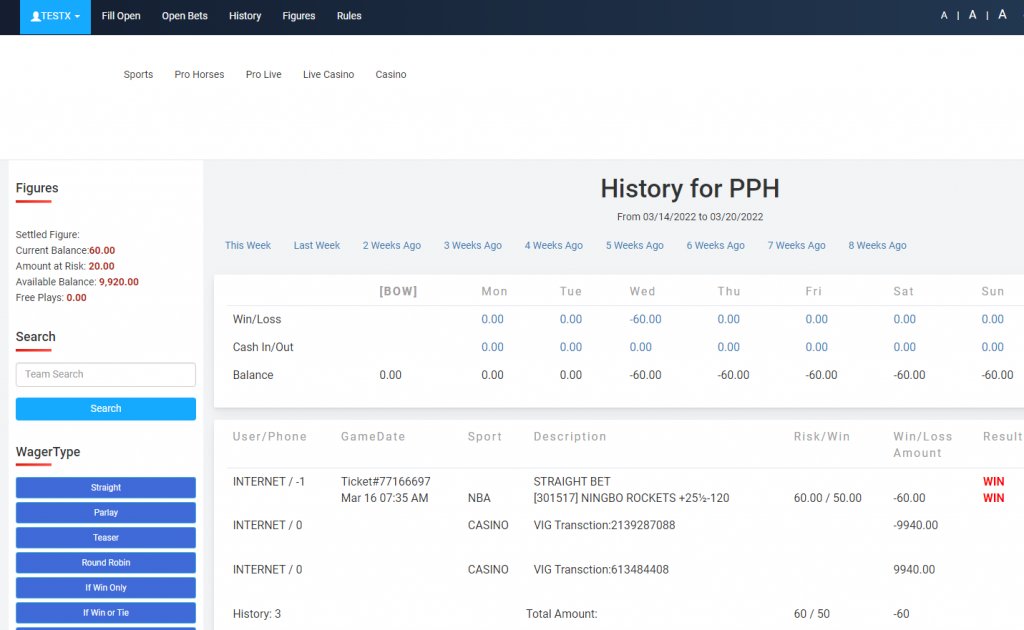Toggle the Teaser wager type filter

point(105,537)
